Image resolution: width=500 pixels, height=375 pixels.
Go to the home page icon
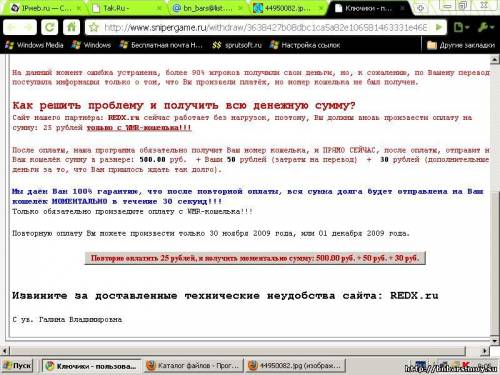coord(71,27)
